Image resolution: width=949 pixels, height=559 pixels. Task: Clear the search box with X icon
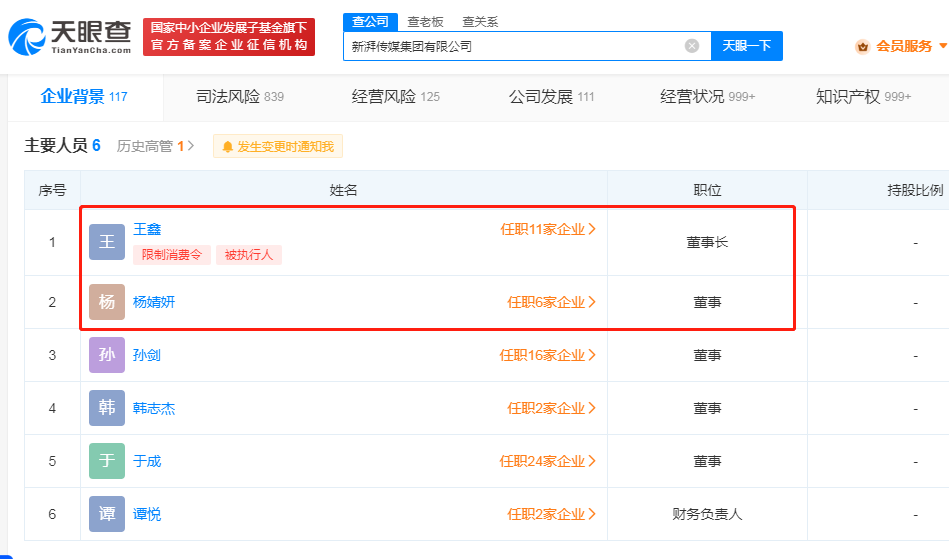pyautogui.click(x=692, y=46)
